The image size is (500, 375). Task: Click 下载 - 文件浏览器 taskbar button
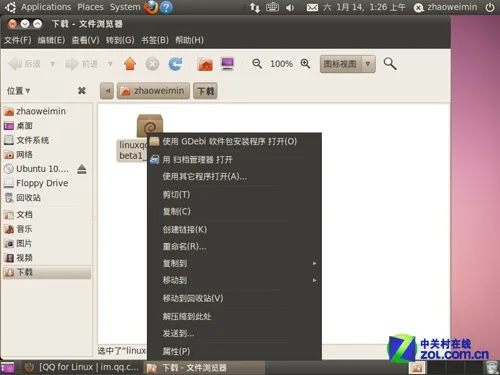[205, 368]
